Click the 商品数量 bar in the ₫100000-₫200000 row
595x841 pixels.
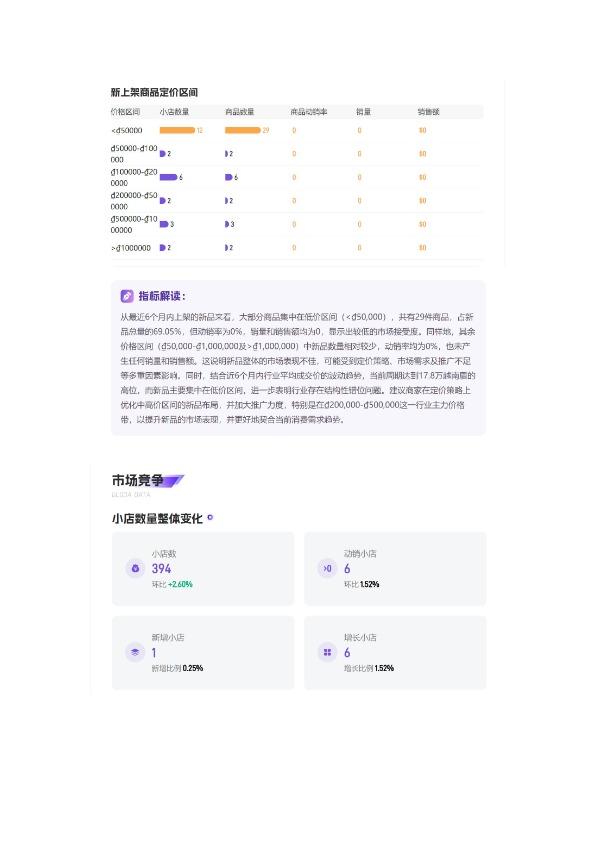[229, 177]
